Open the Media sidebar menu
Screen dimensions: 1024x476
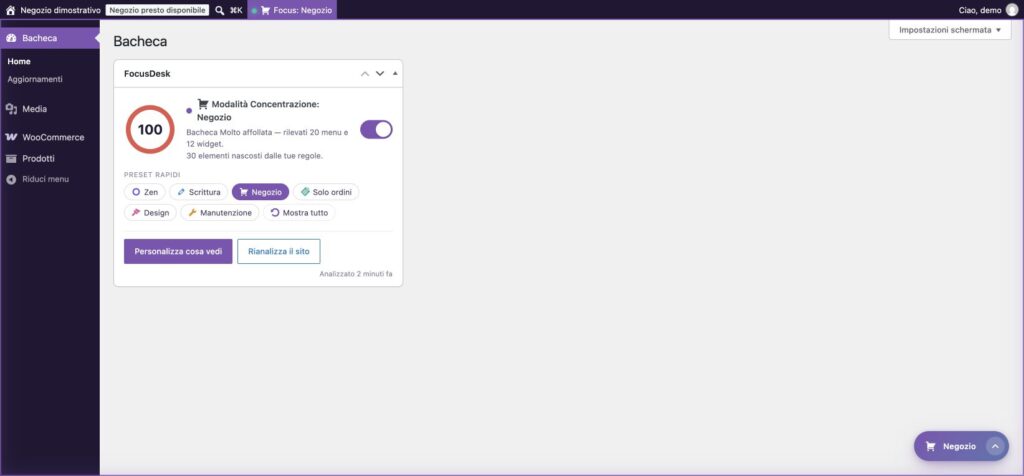tap(50, 109)
